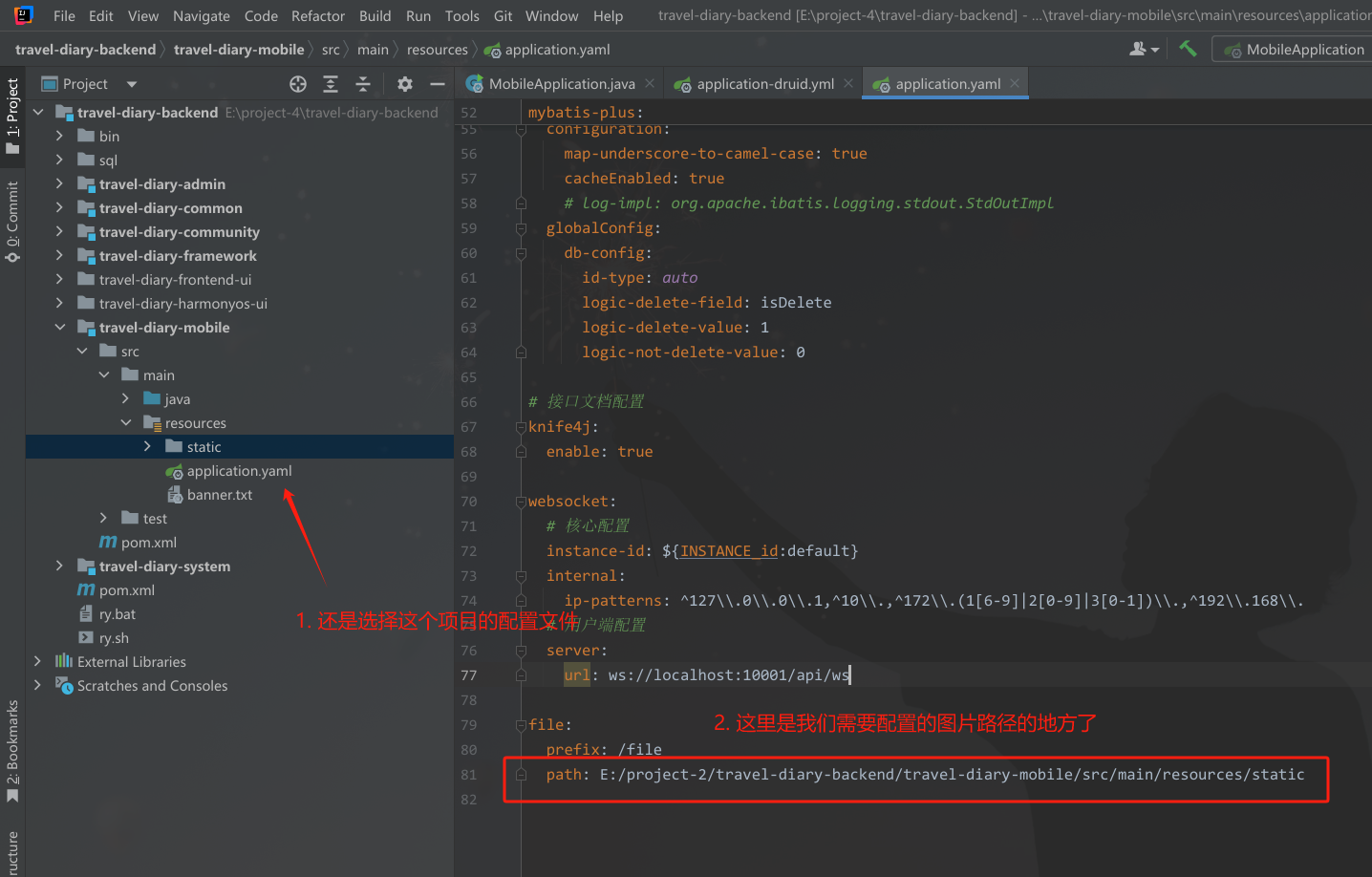Image resolution: width=1372 pixels, height=877 pixels.
Task: Select application.yaml in the project tree
Action: click(x=239, y=471)
